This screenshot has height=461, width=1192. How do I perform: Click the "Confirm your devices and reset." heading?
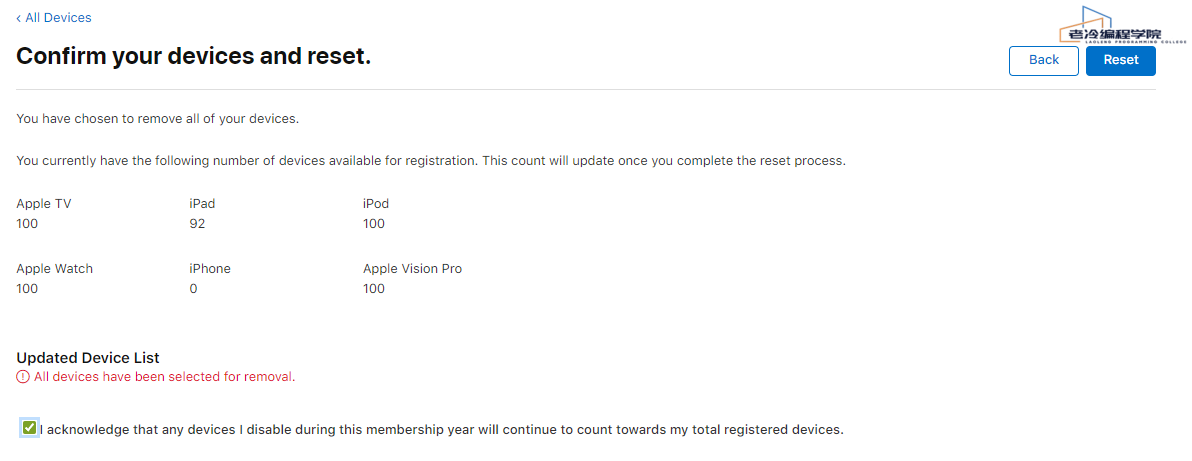[194, 56]
